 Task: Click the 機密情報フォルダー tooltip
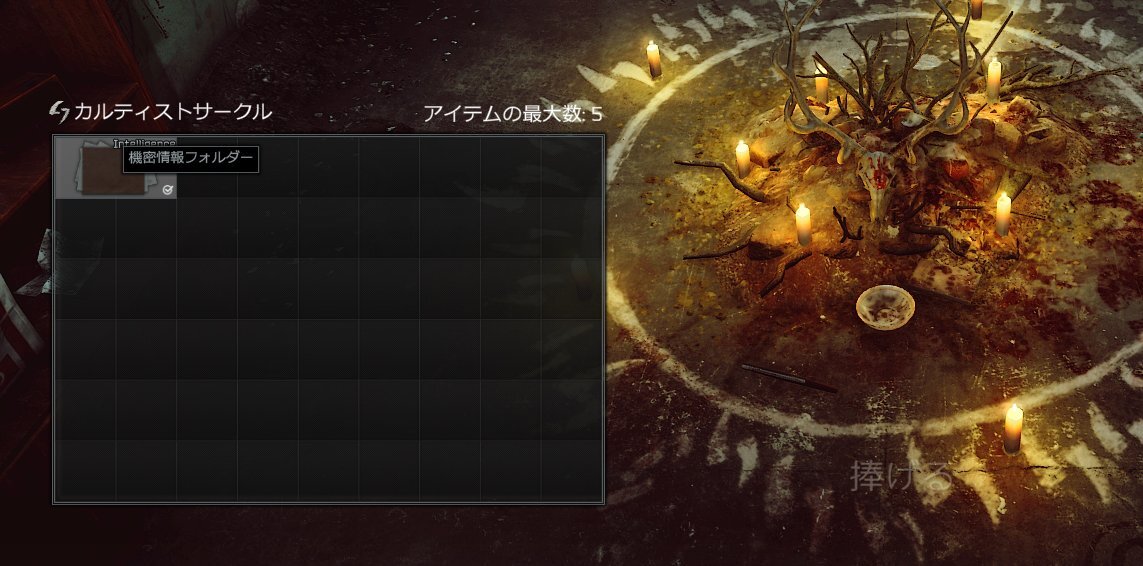point(191,158)
